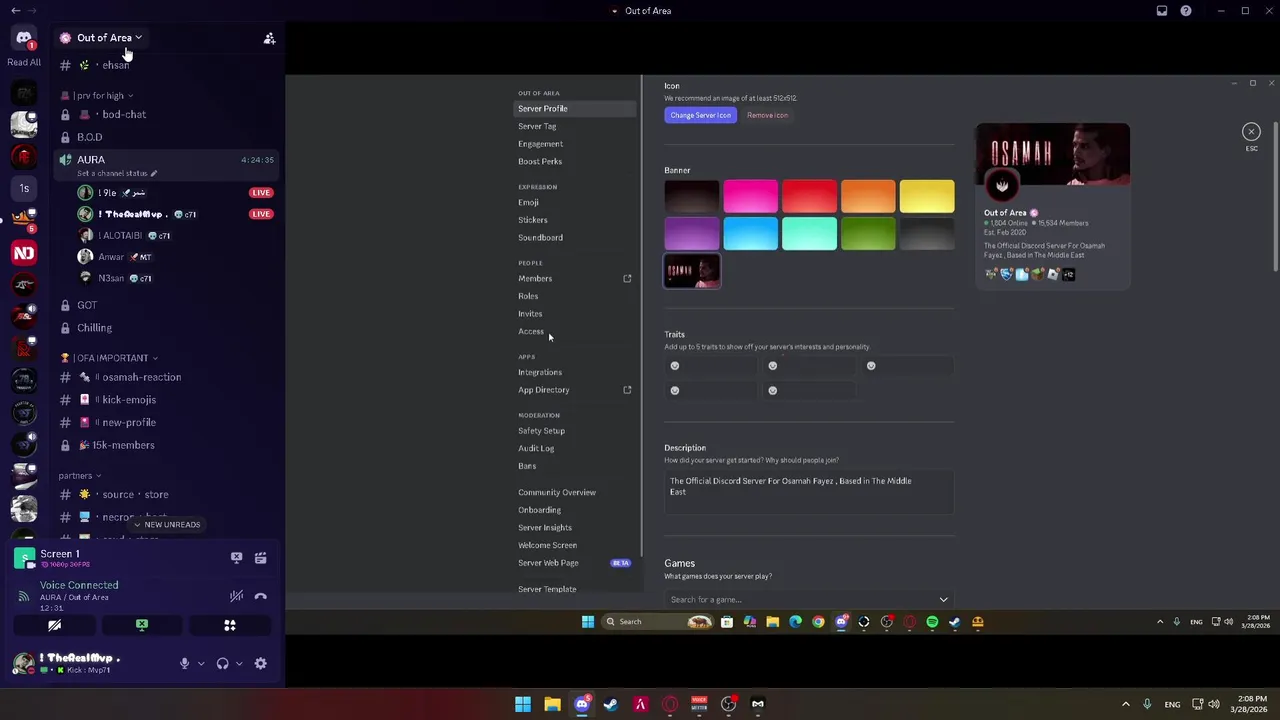Open the help question mark icon
The width and height of the screenshot is (1280, 720).
click(1186, 11)
